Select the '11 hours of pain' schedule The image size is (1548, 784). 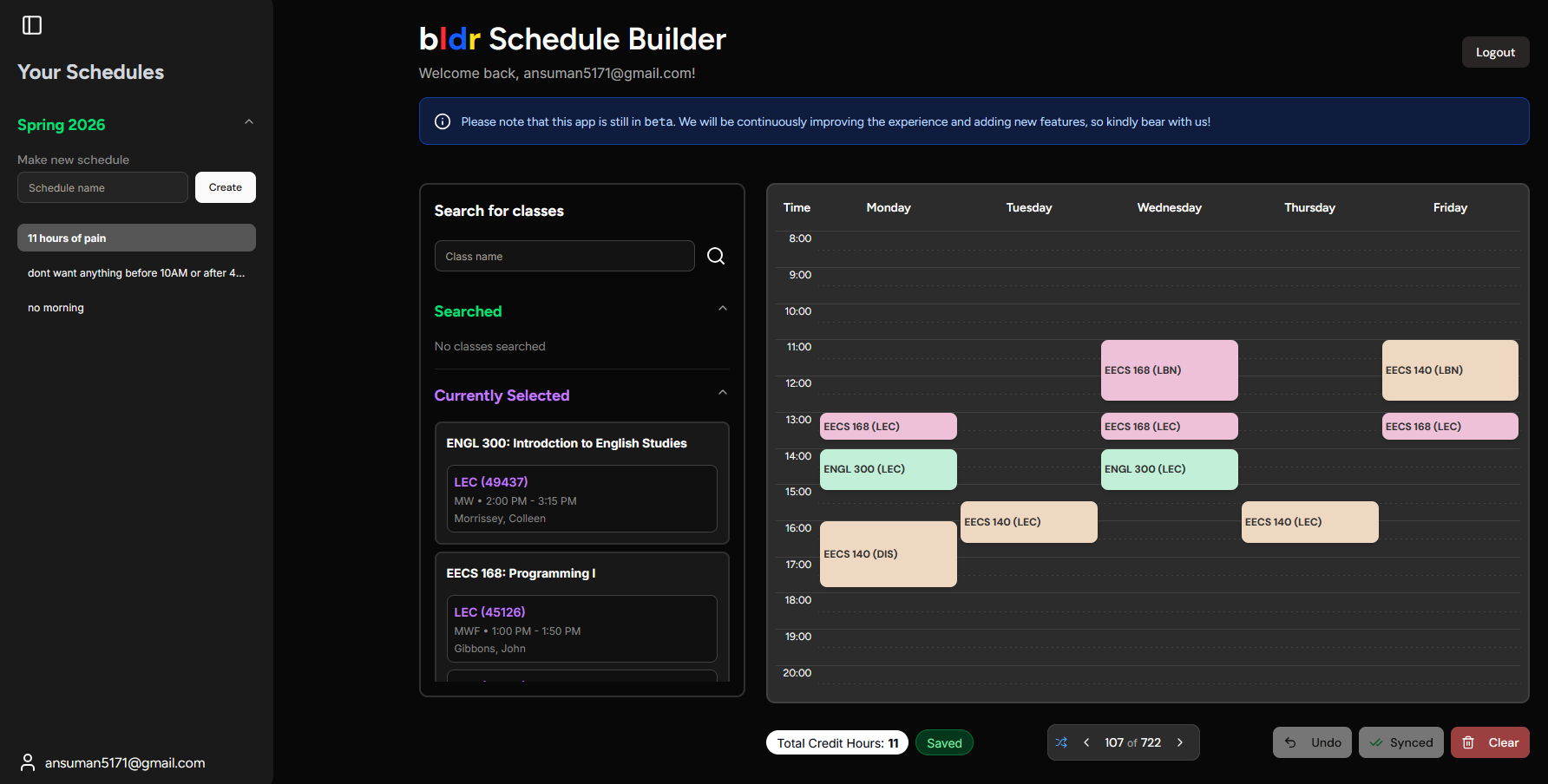(x=136, y=238)
